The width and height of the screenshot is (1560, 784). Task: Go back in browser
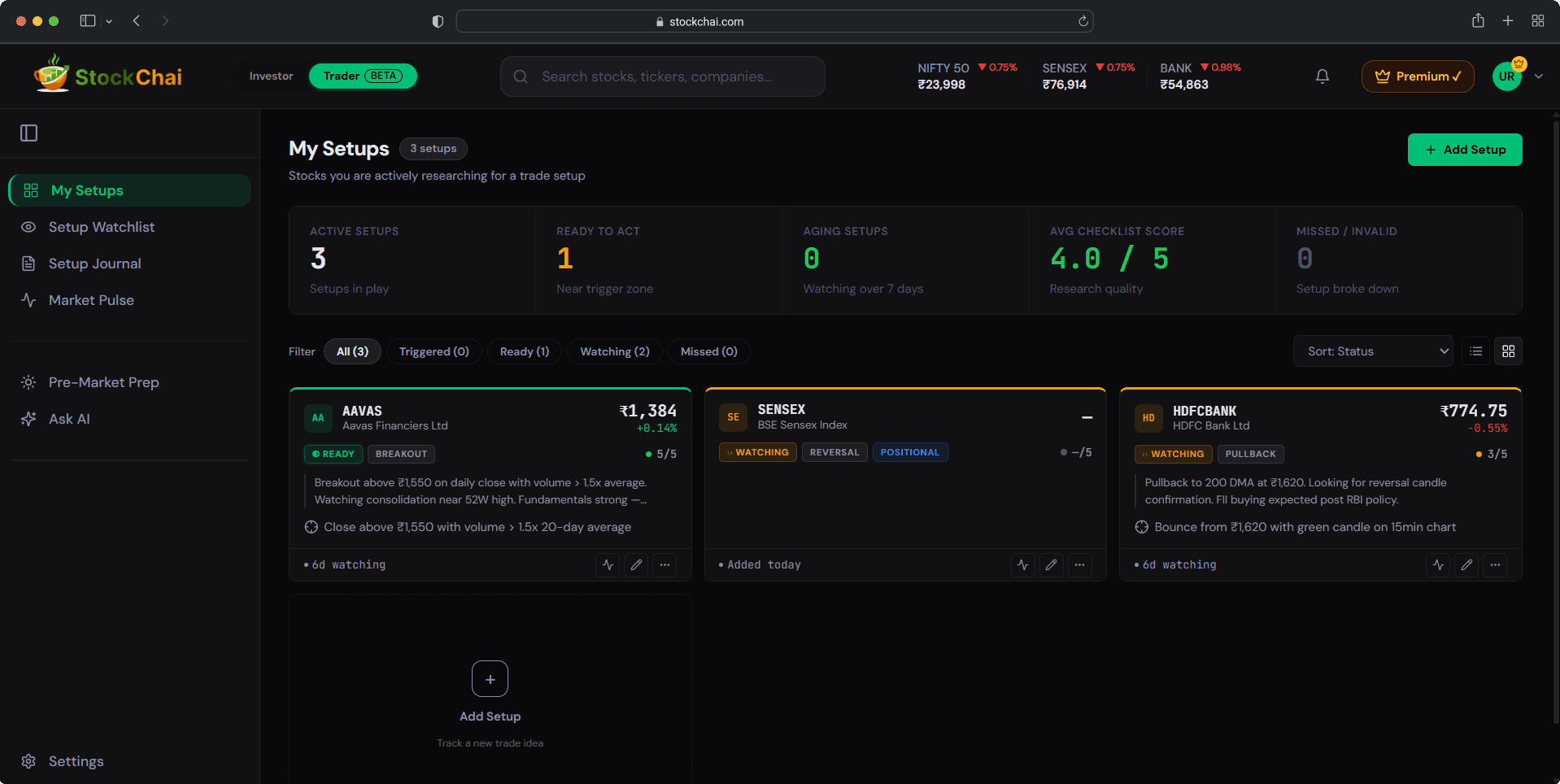click(137, 21)
